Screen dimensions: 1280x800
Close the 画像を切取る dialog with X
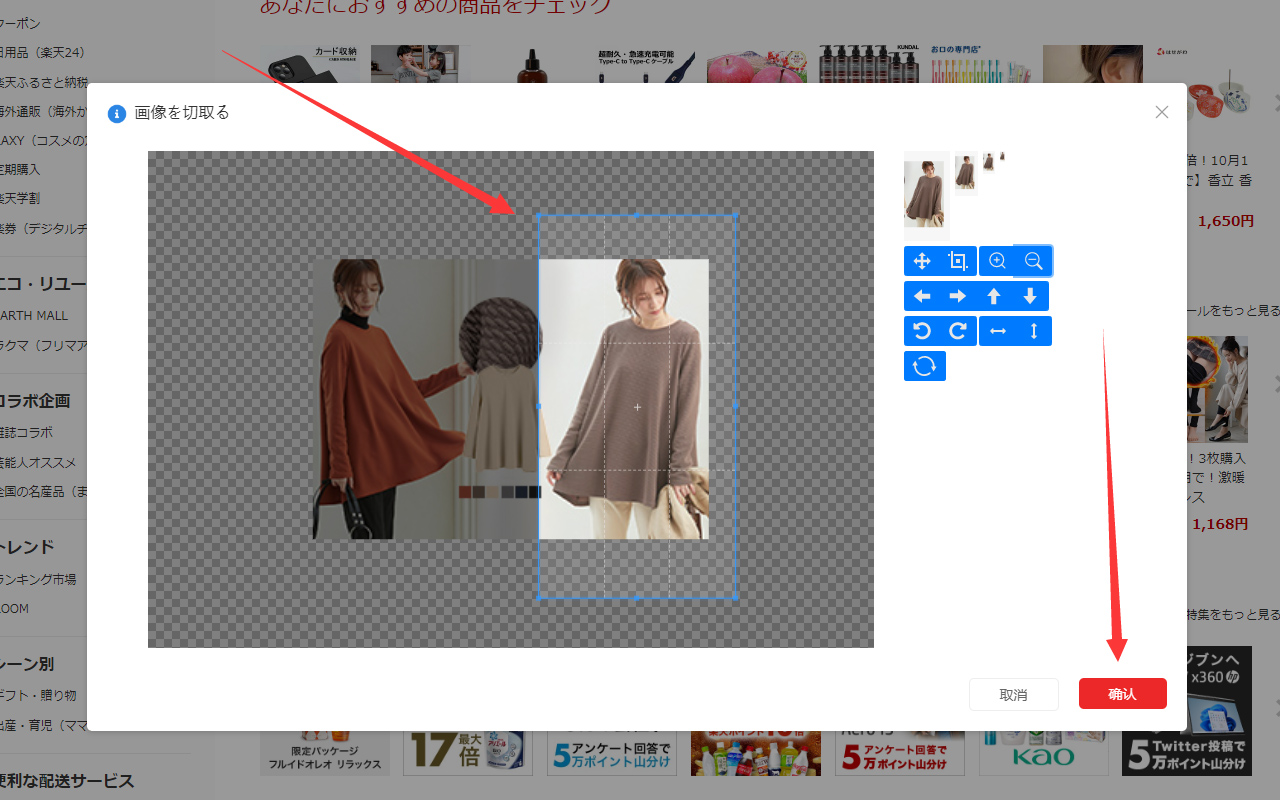[1162, 112]
